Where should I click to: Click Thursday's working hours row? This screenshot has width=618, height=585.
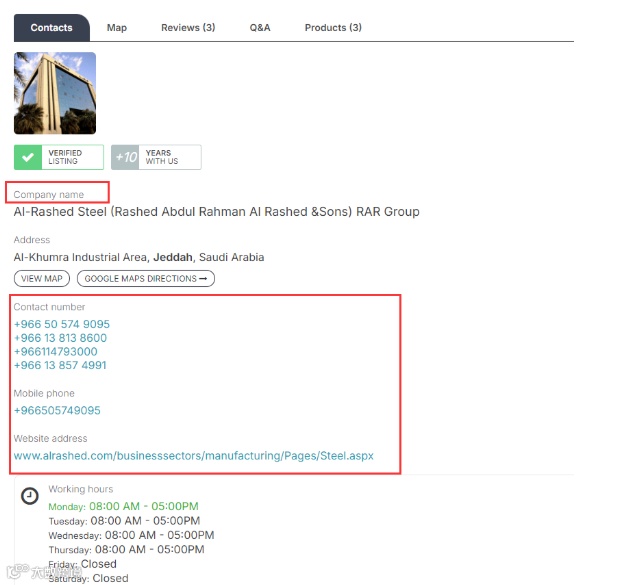pos(126,550)
